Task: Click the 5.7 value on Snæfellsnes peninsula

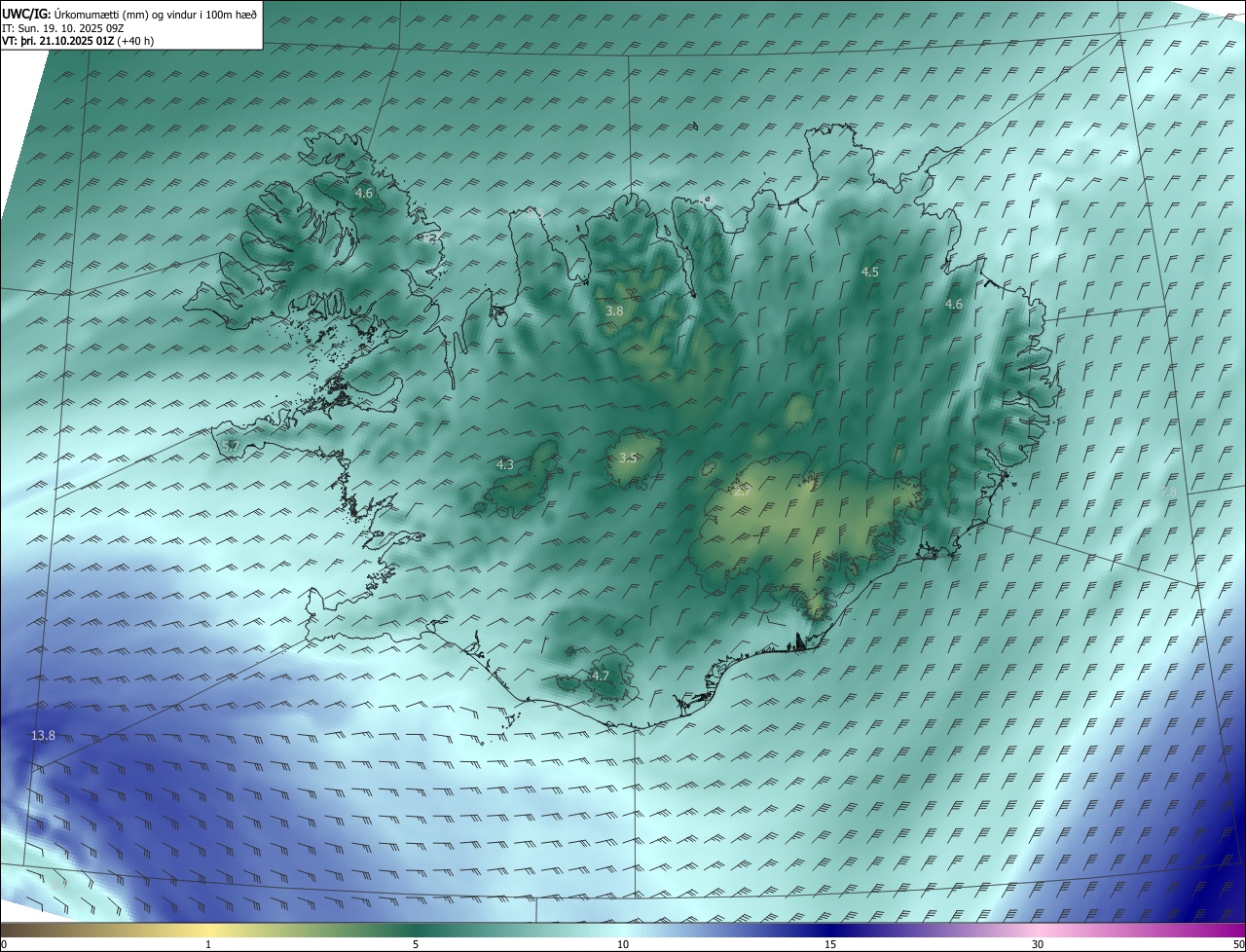Action: tap(231, 446)
